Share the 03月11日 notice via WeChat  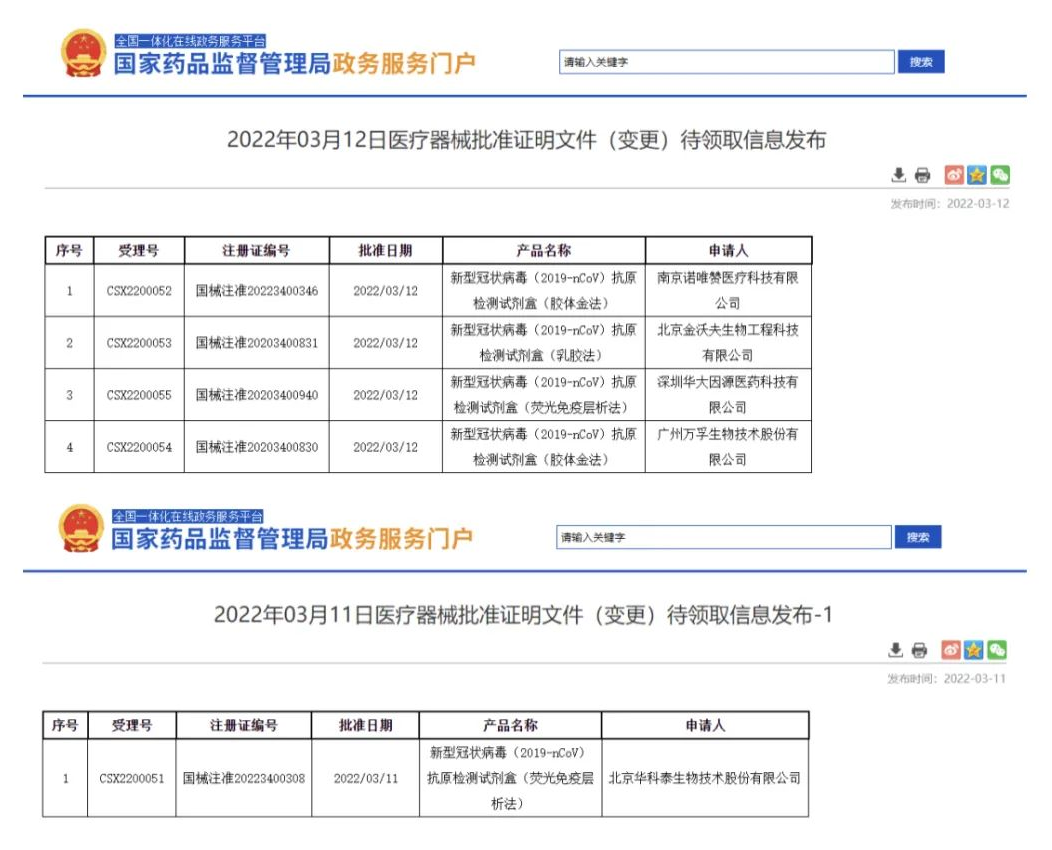pos(996,650)
